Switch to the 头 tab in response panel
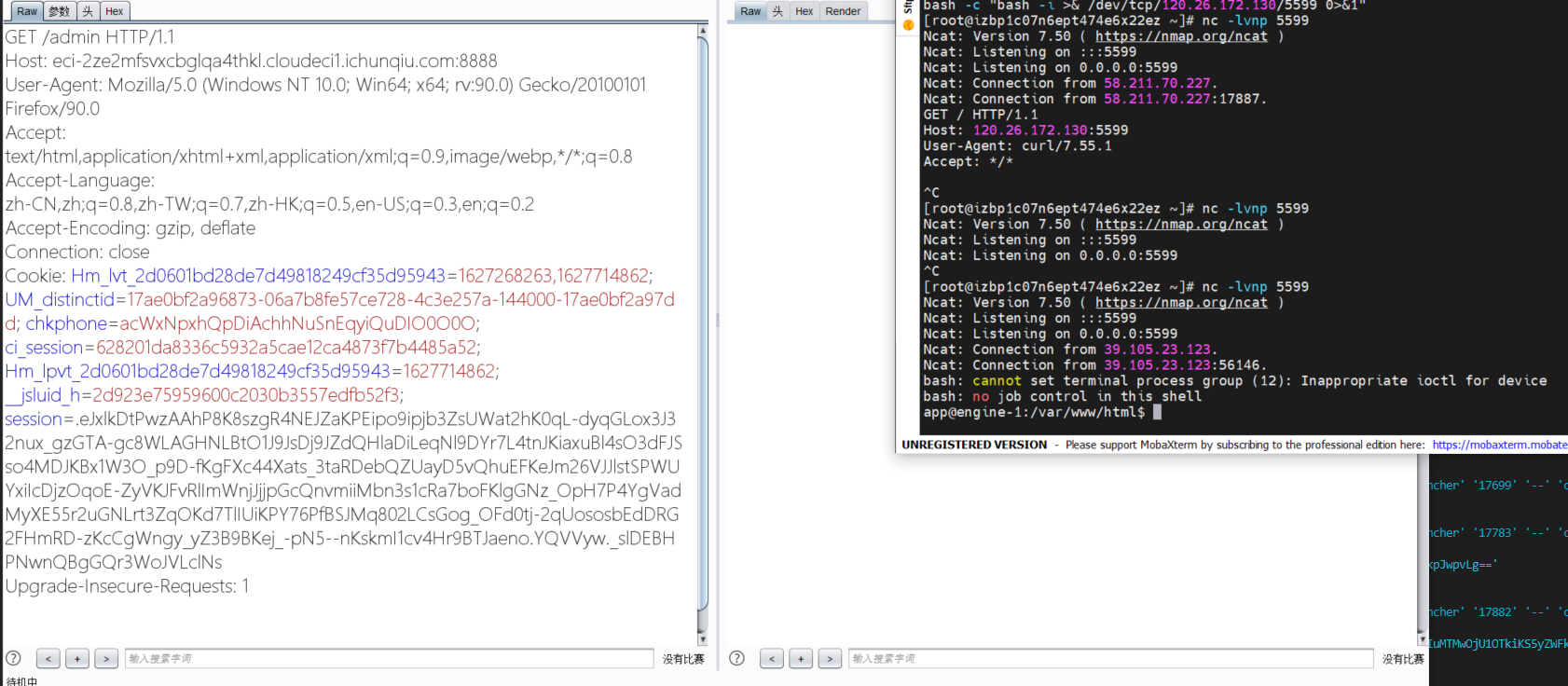This screenshot has height=686, width=1568. pos(778,11)
